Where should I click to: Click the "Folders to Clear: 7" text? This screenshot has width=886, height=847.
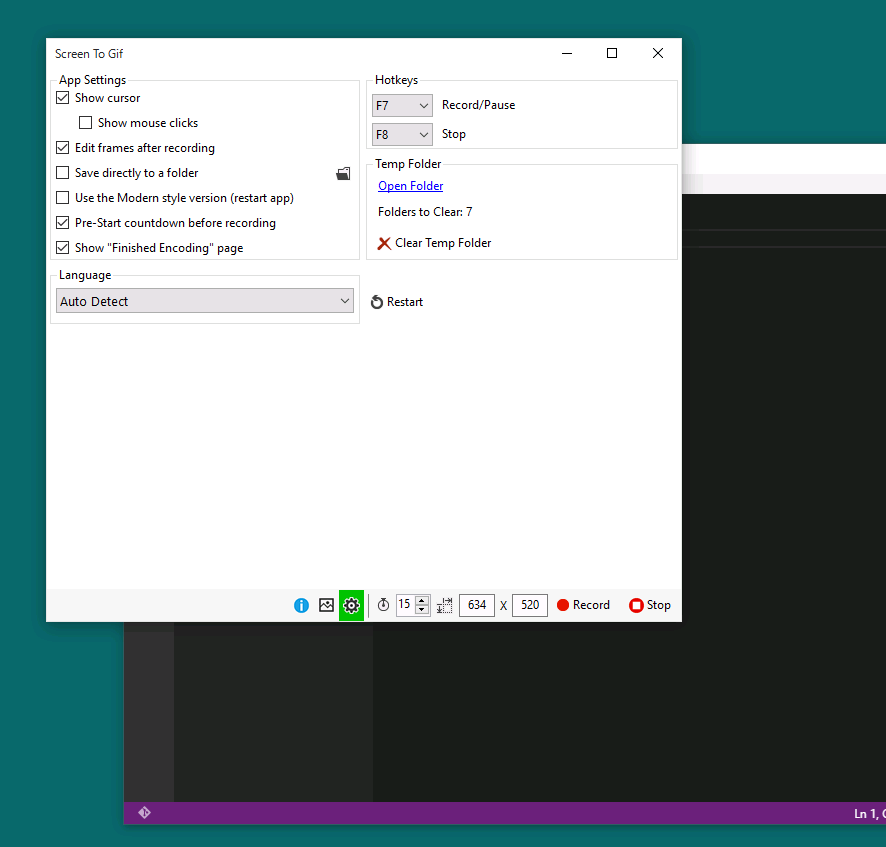(x=425, y=212)
